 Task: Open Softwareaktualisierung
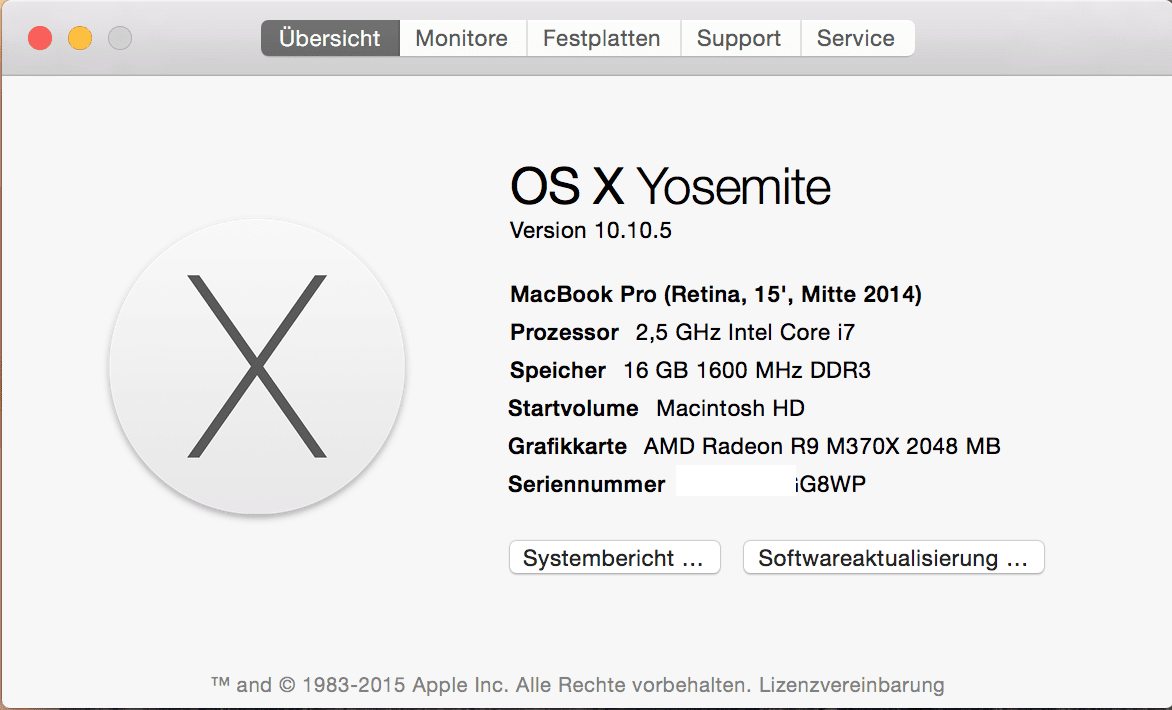point(893,558)
